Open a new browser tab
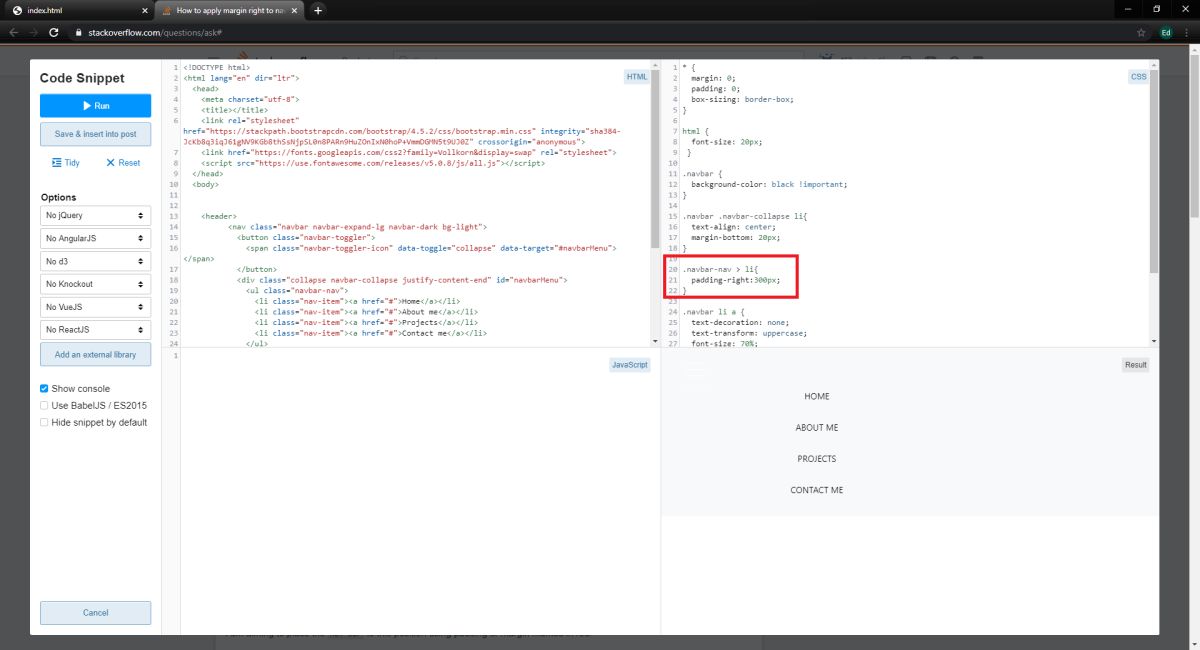The image size is (1200, 650). click(x=318, y=11)
